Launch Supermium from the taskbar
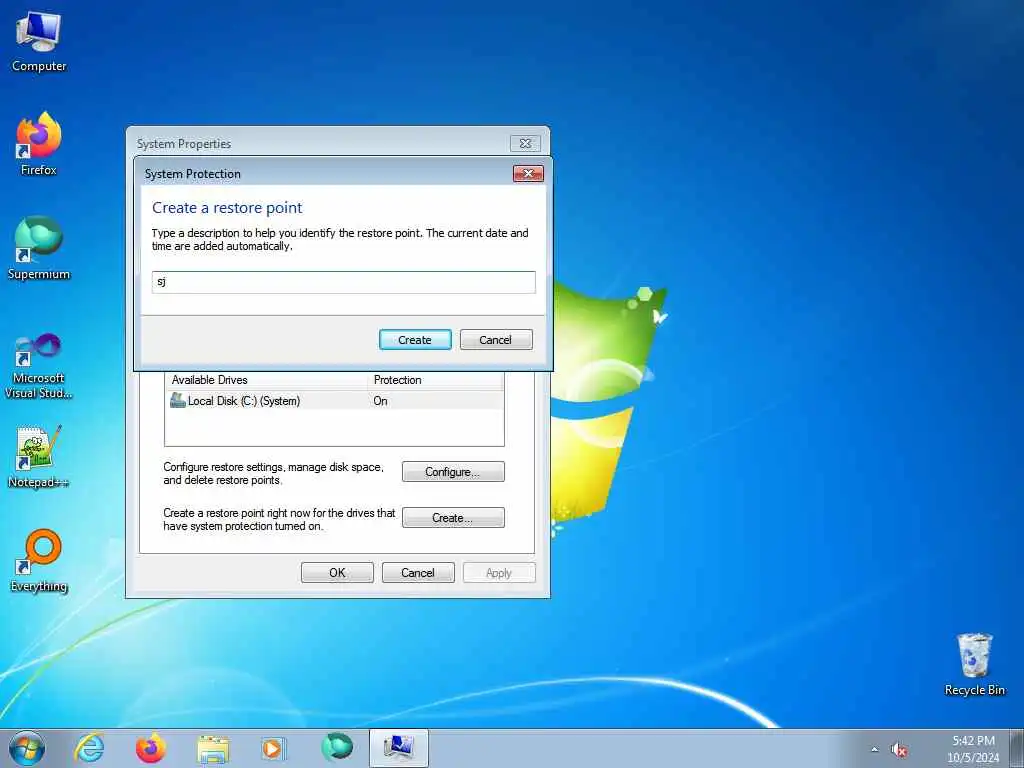This screenshot has width=1024, height=768. tap(336, 748)
